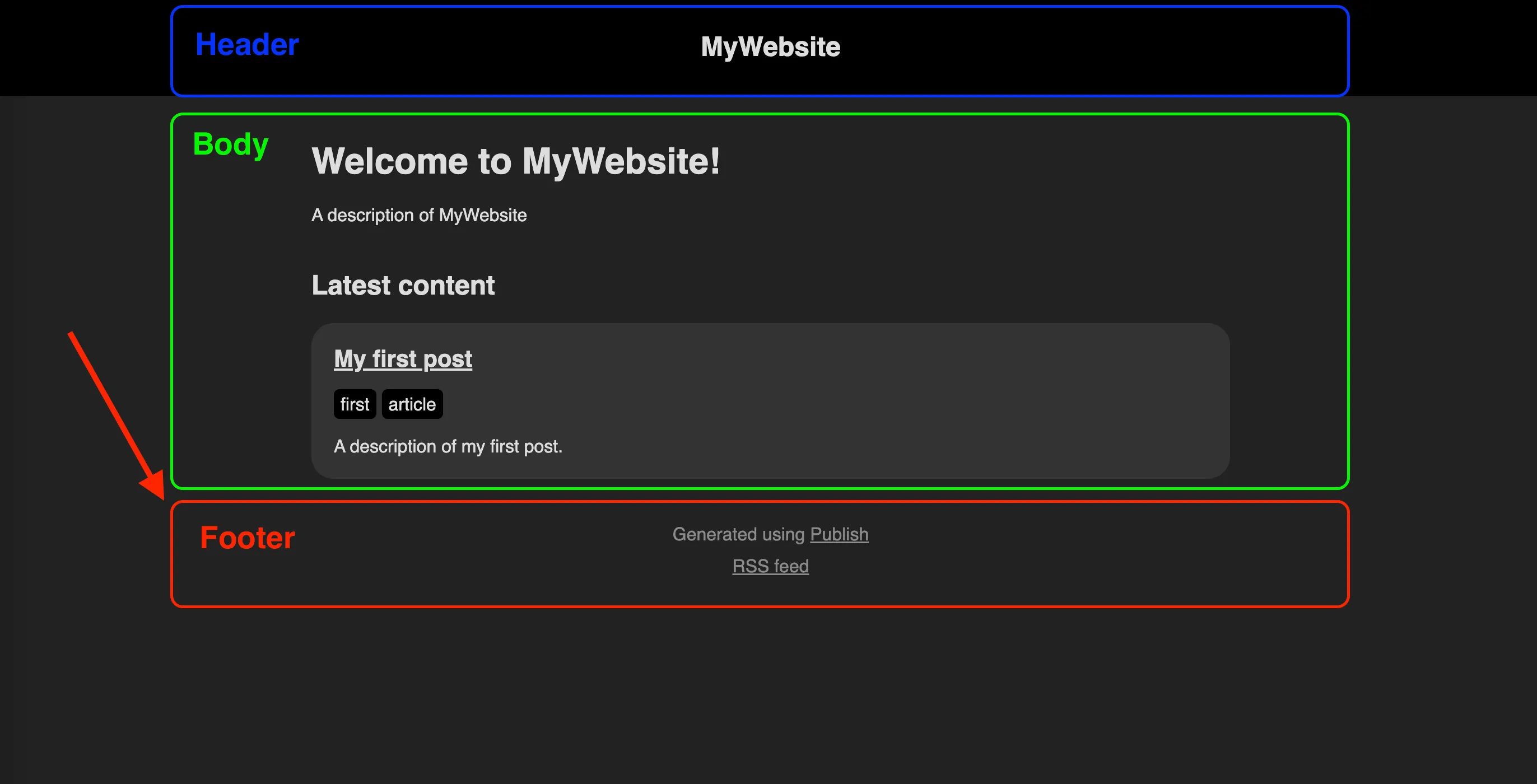Screen dimensions: 1537x784
Task: Click the red Footer annotation label
Action: coord(247,536)
